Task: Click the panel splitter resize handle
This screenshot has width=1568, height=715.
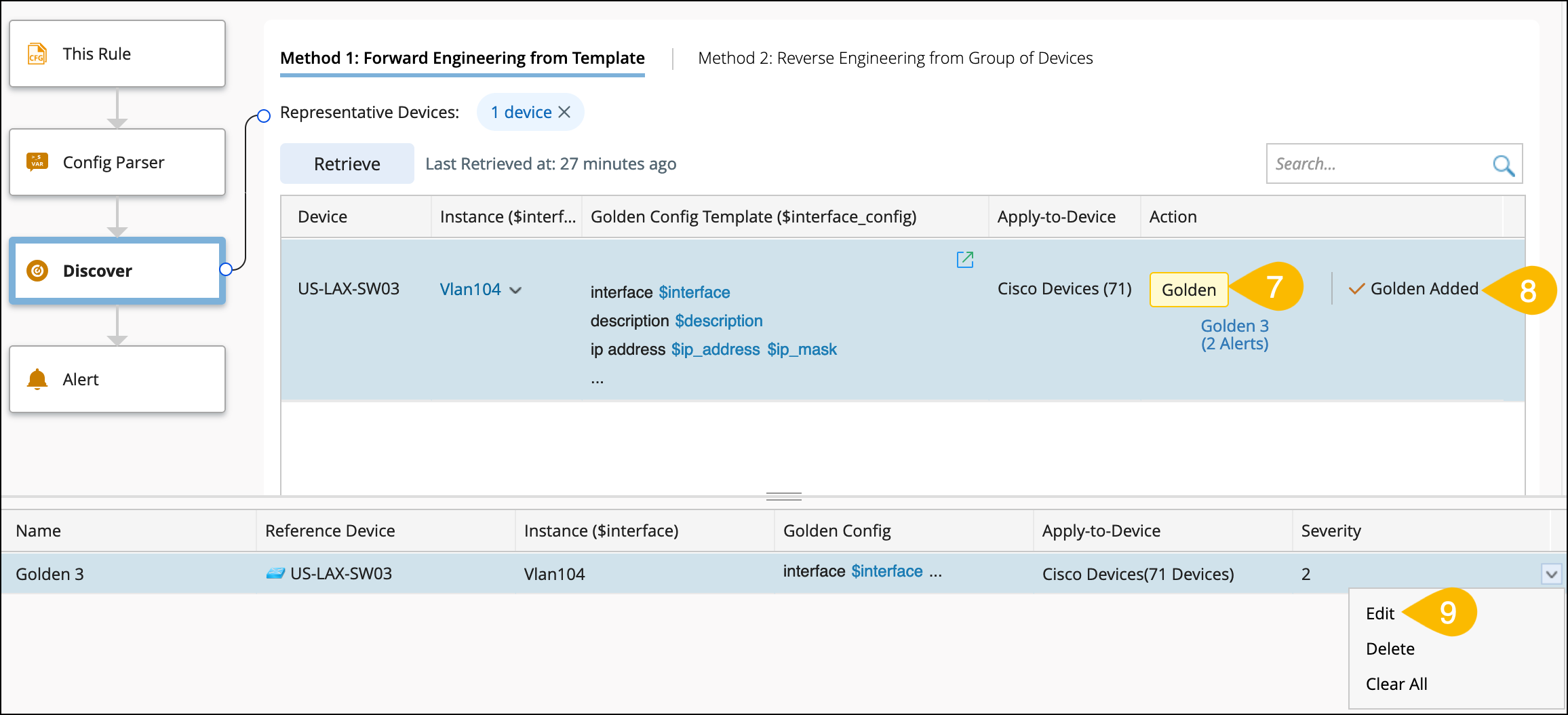Action: [784, 497]
